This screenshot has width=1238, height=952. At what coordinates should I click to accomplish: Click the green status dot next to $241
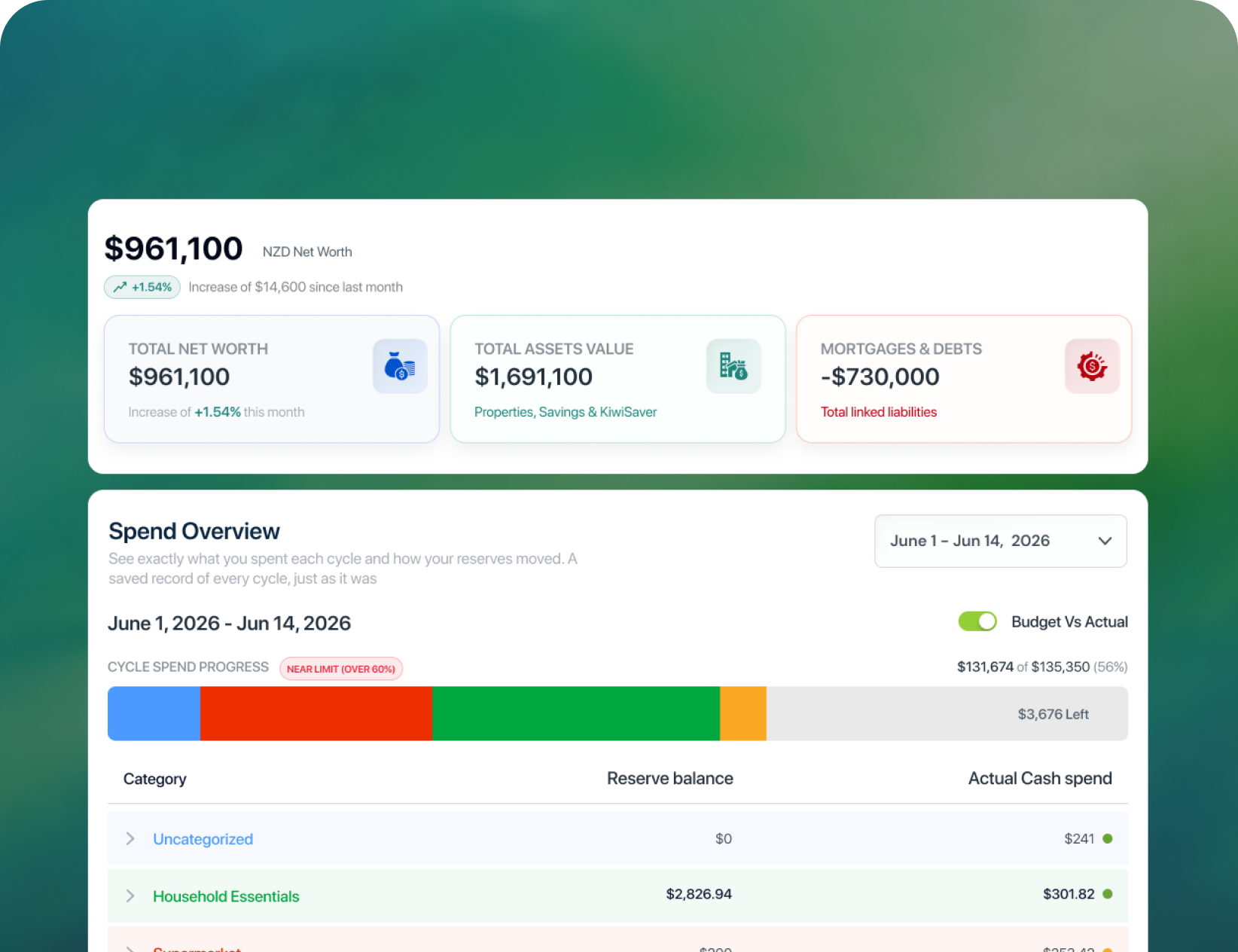[x=1108, y=838]
